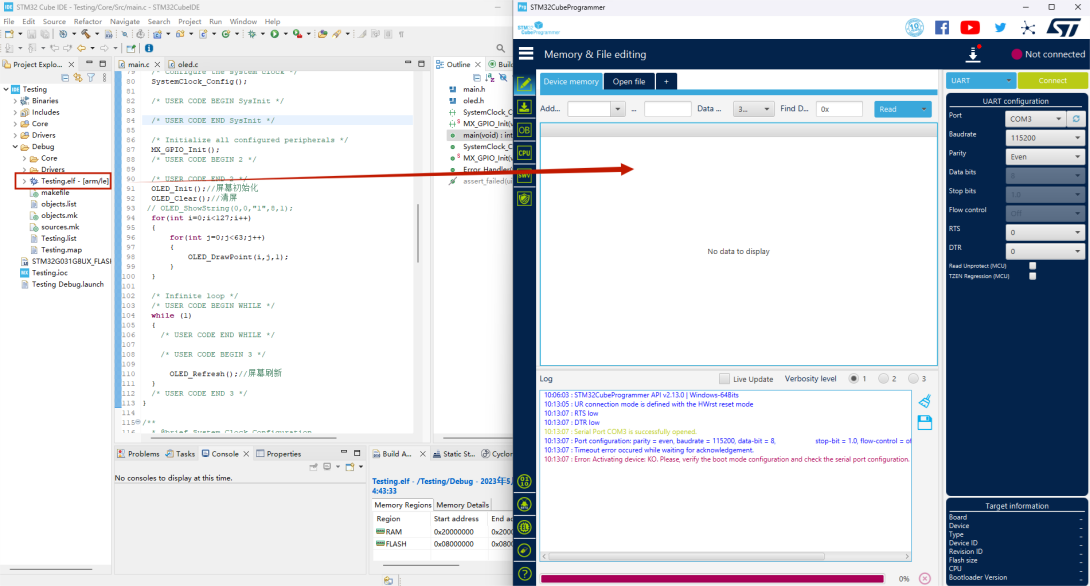Click the back navigation arrow in IDE toolbar

coord(81,48)
